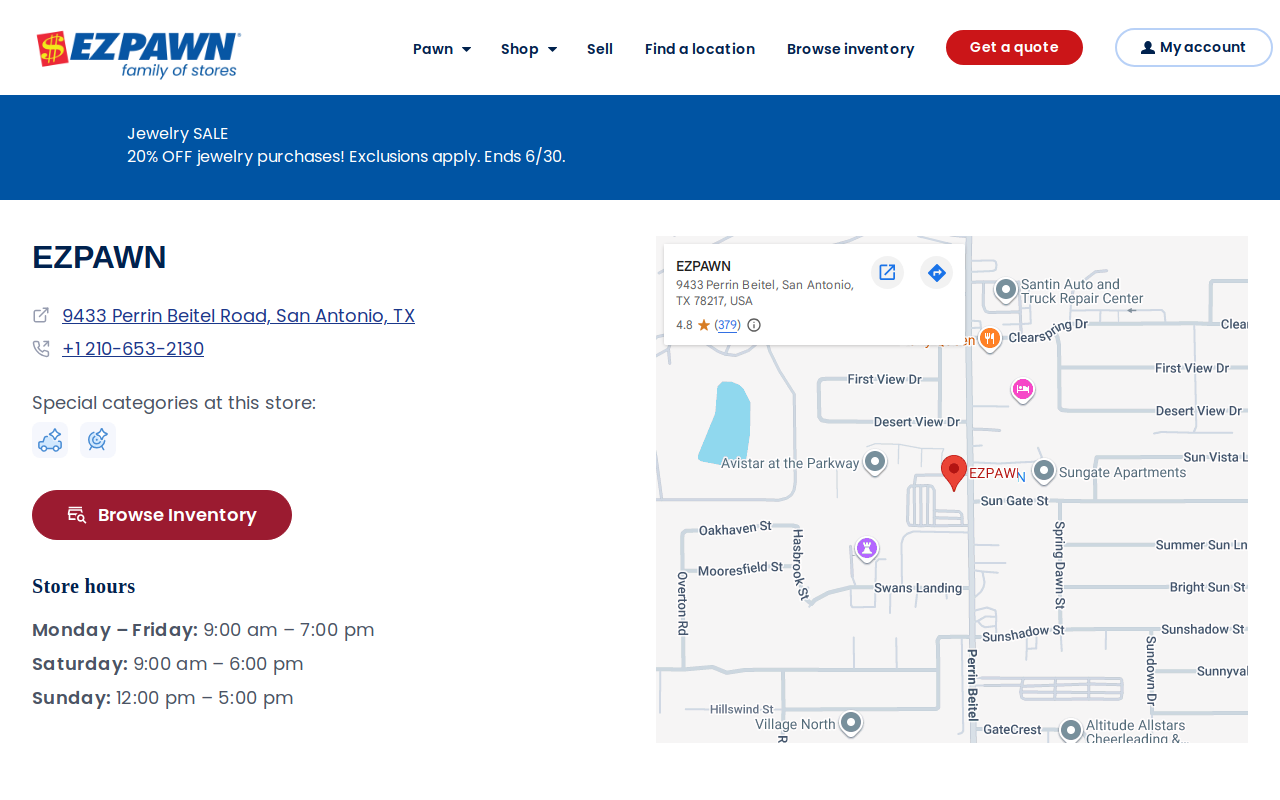Open map in new window icon
This screenshot has width=1280, height=800.
887,272
